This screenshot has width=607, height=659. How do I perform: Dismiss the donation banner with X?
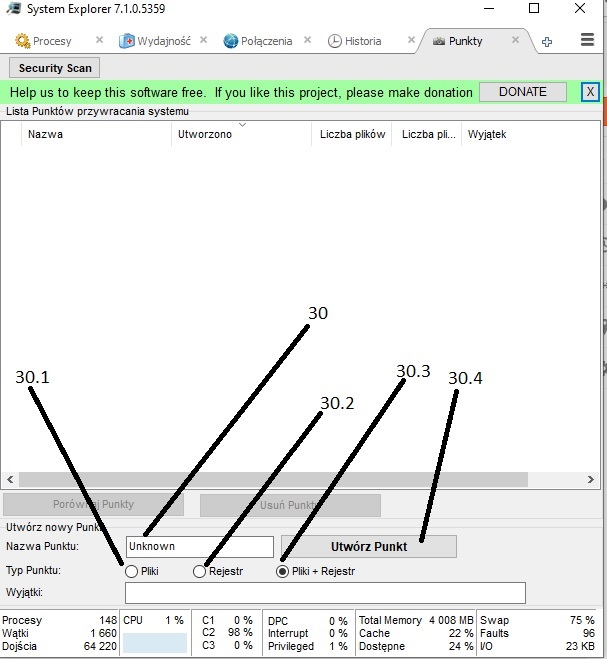click(590, 92)
